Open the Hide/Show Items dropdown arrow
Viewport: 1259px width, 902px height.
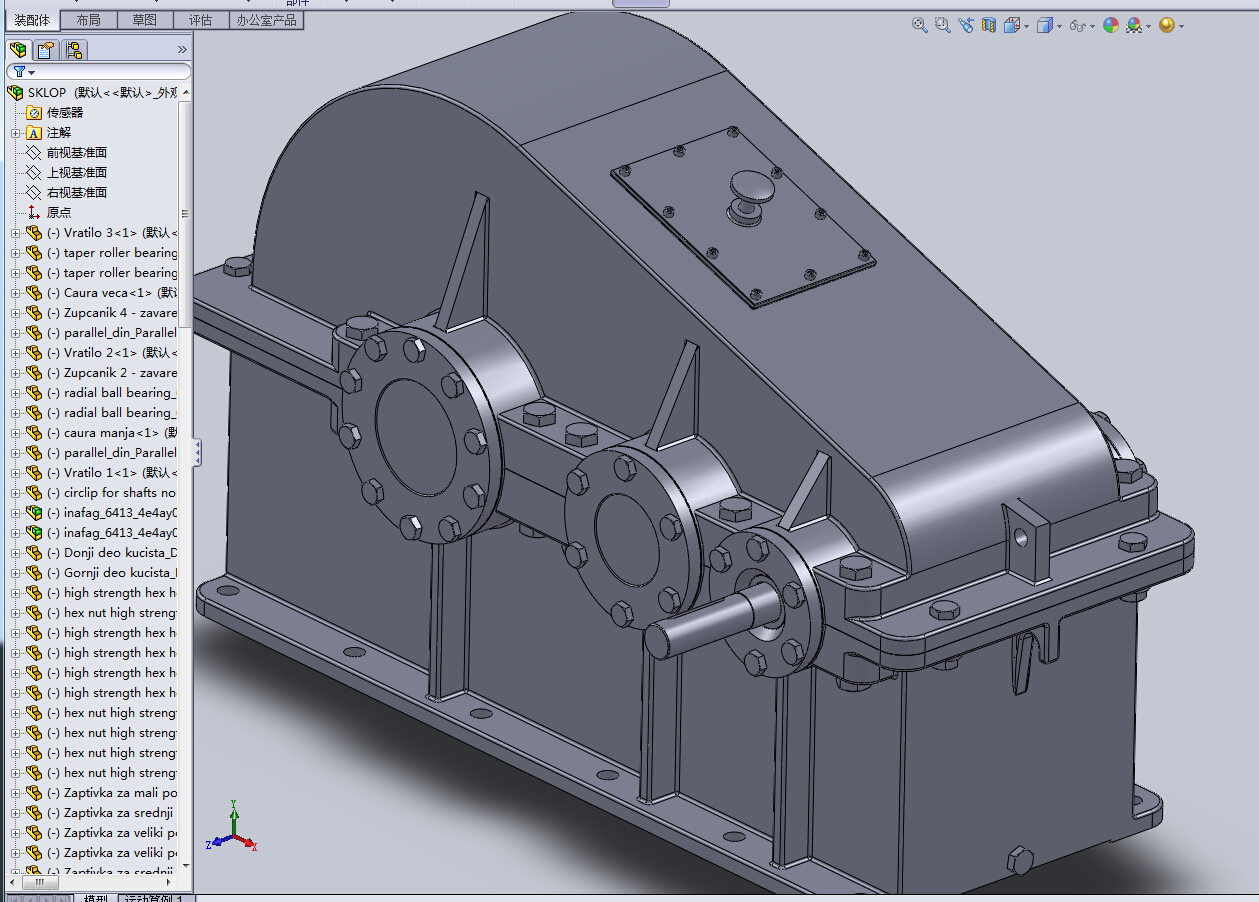point(1092,27)
